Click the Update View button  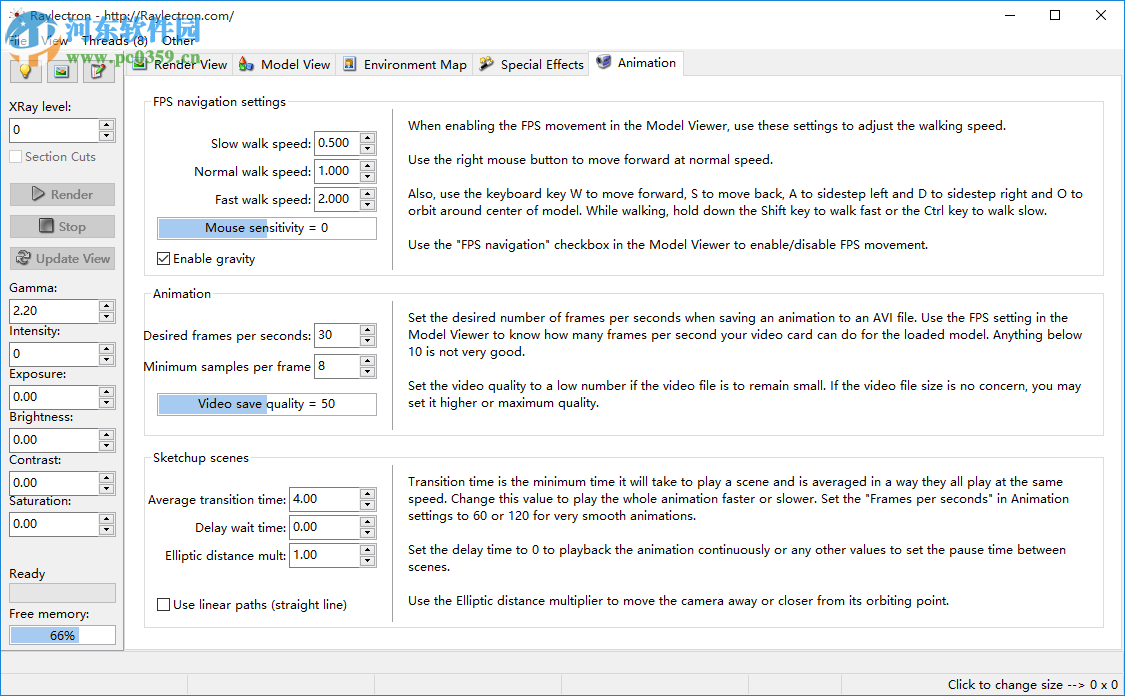coord(62,258)
